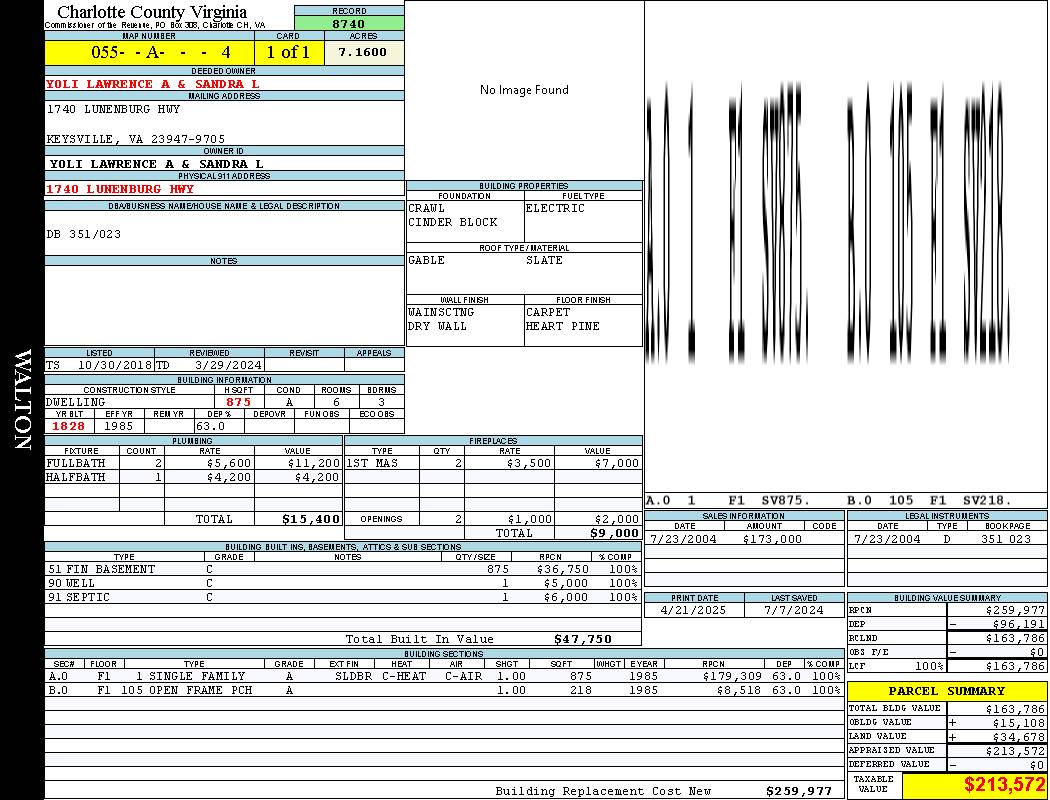Click the card value 1 of 1
The height and width of the screenshot is (800, 1050).
pos(289,52)
